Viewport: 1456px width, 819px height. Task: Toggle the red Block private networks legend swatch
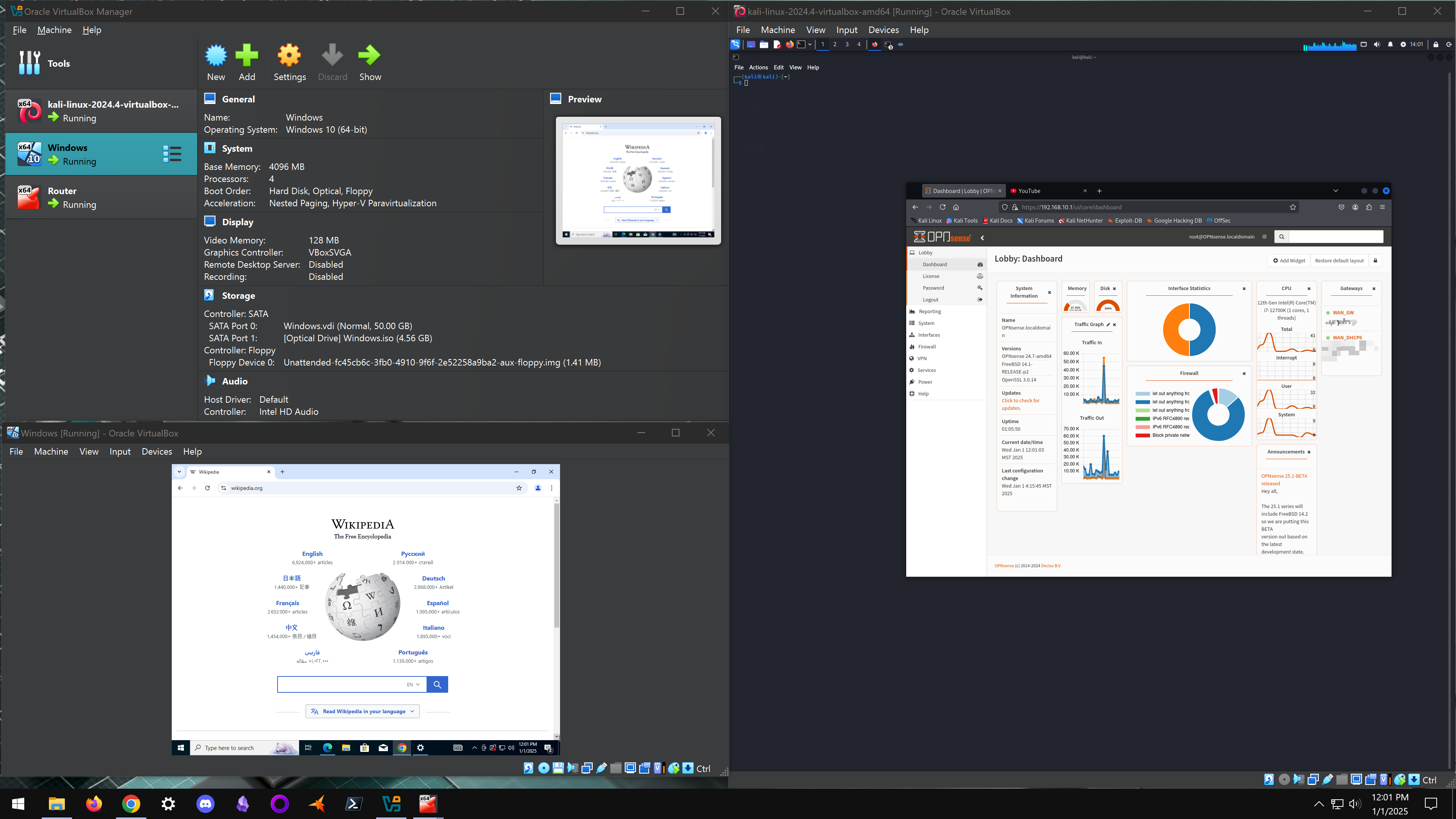1142,435
